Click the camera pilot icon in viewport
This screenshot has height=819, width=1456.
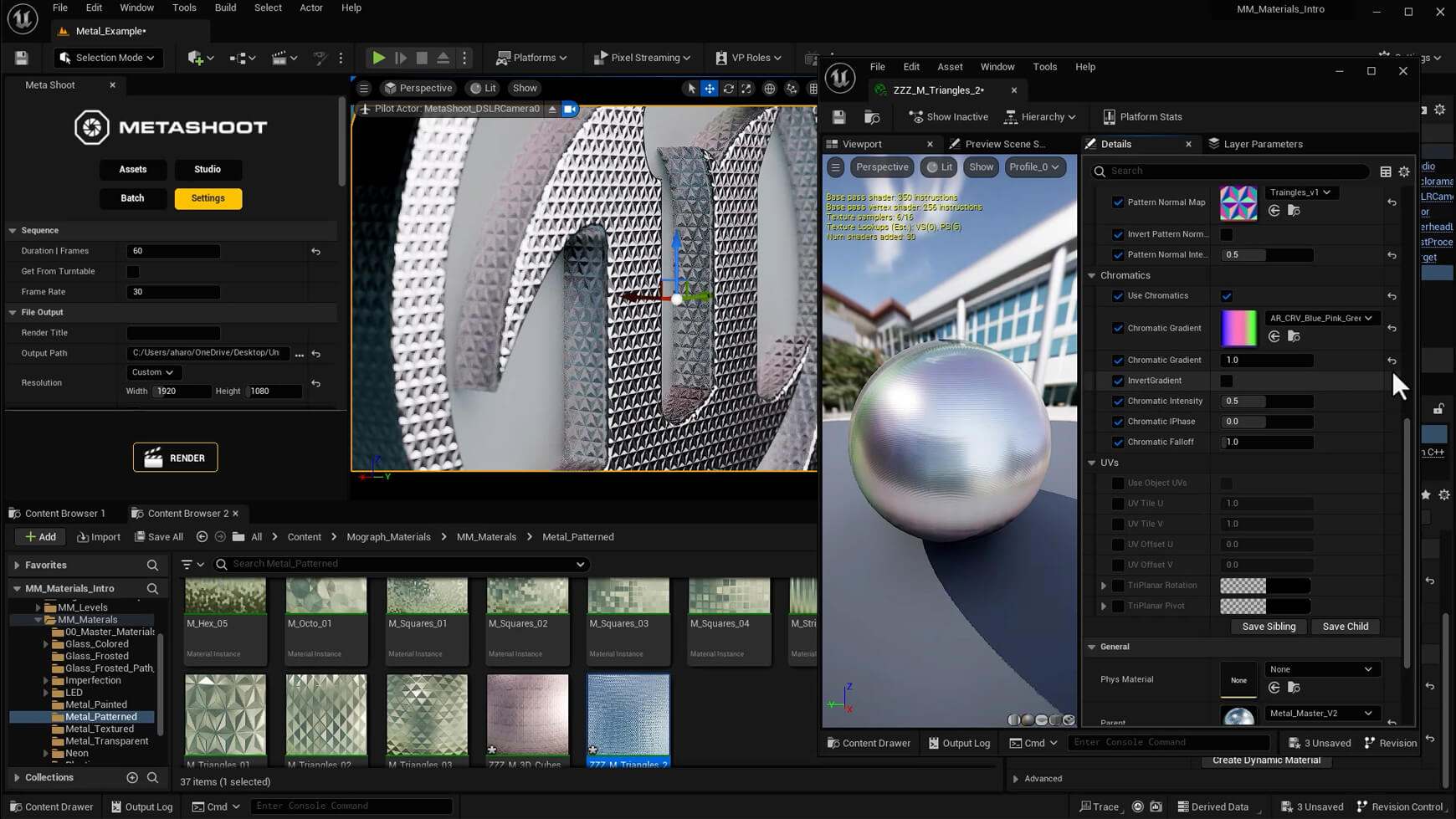(570, 109)
